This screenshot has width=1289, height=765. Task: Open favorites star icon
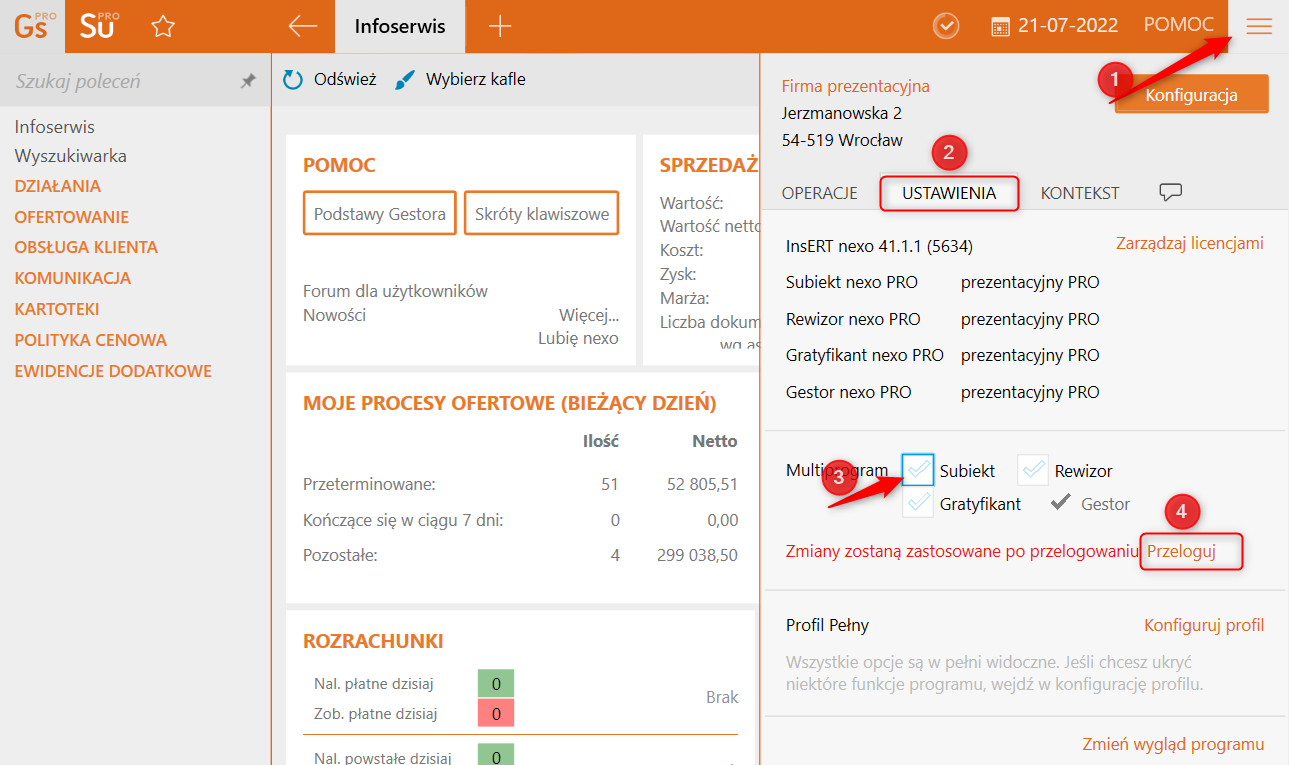(x=163, y=27)
